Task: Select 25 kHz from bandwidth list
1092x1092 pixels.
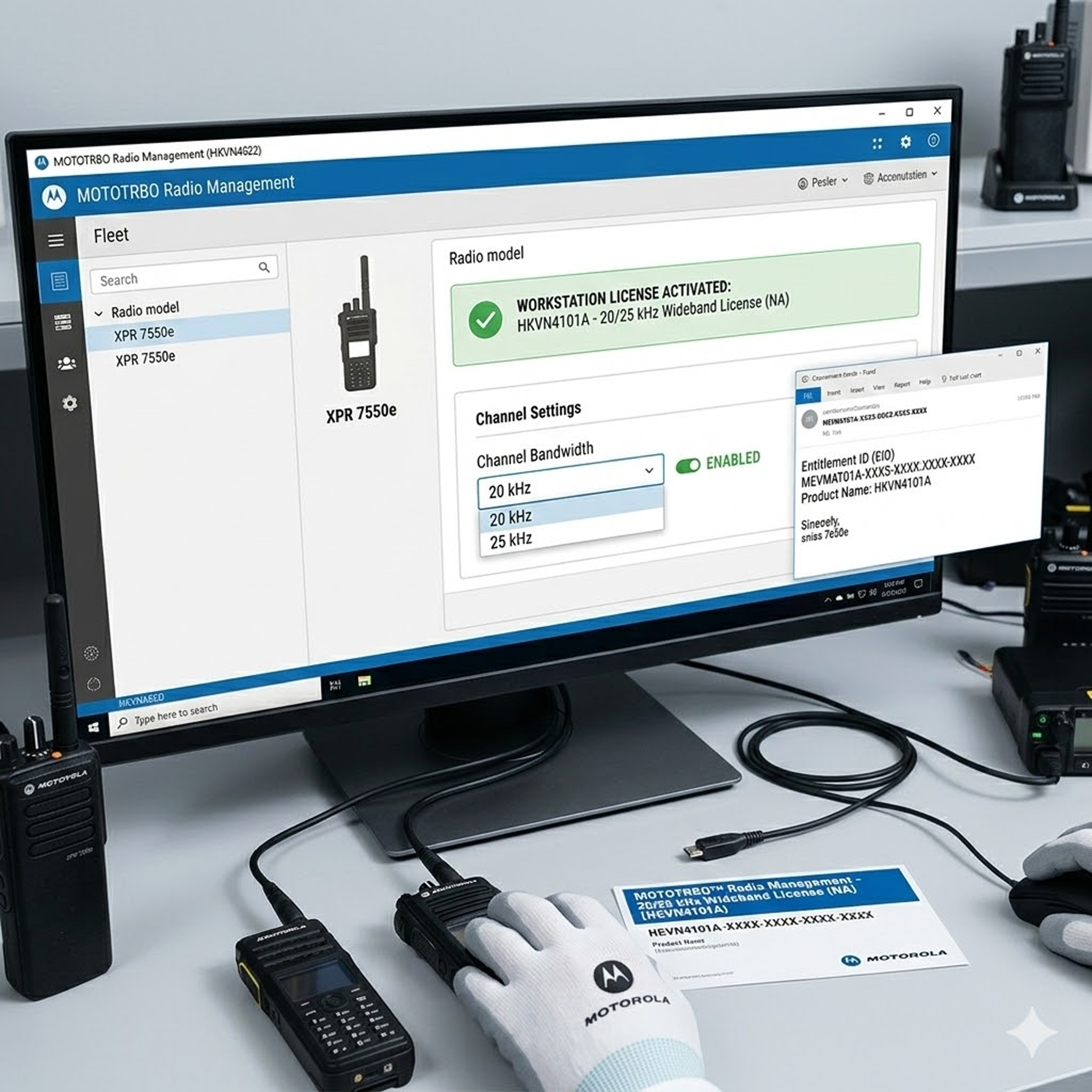Action: pyautogui.click(x=511, y=541)
